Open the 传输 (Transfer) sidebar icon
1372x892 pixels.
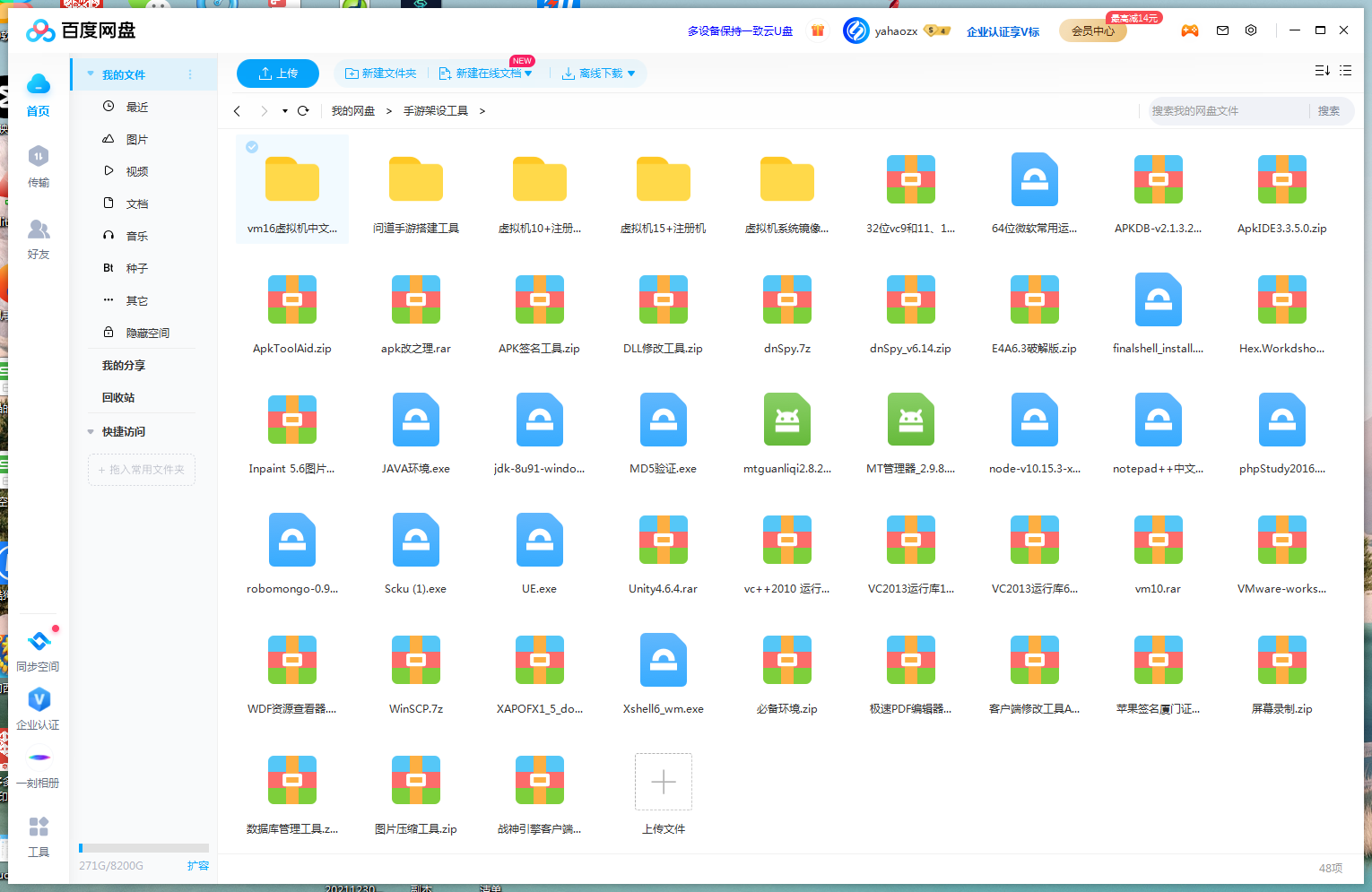pyautogui.click(x=38, y=166)
